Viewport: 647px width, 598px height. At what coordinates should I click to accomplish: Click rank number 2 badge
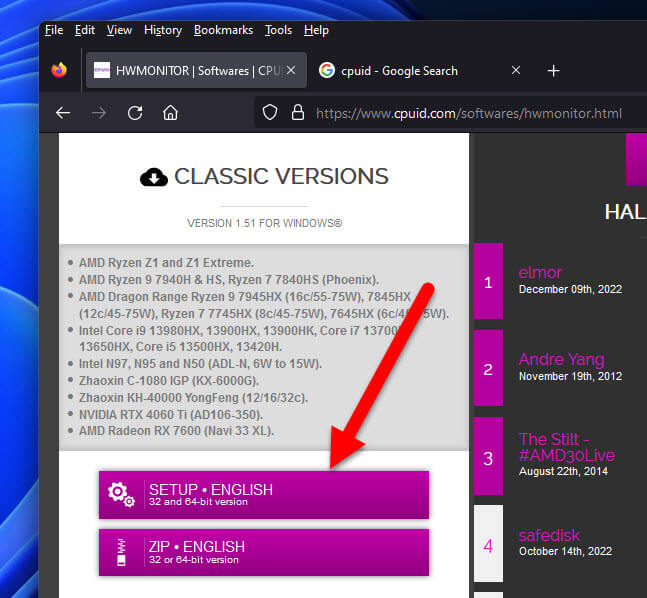489,368
